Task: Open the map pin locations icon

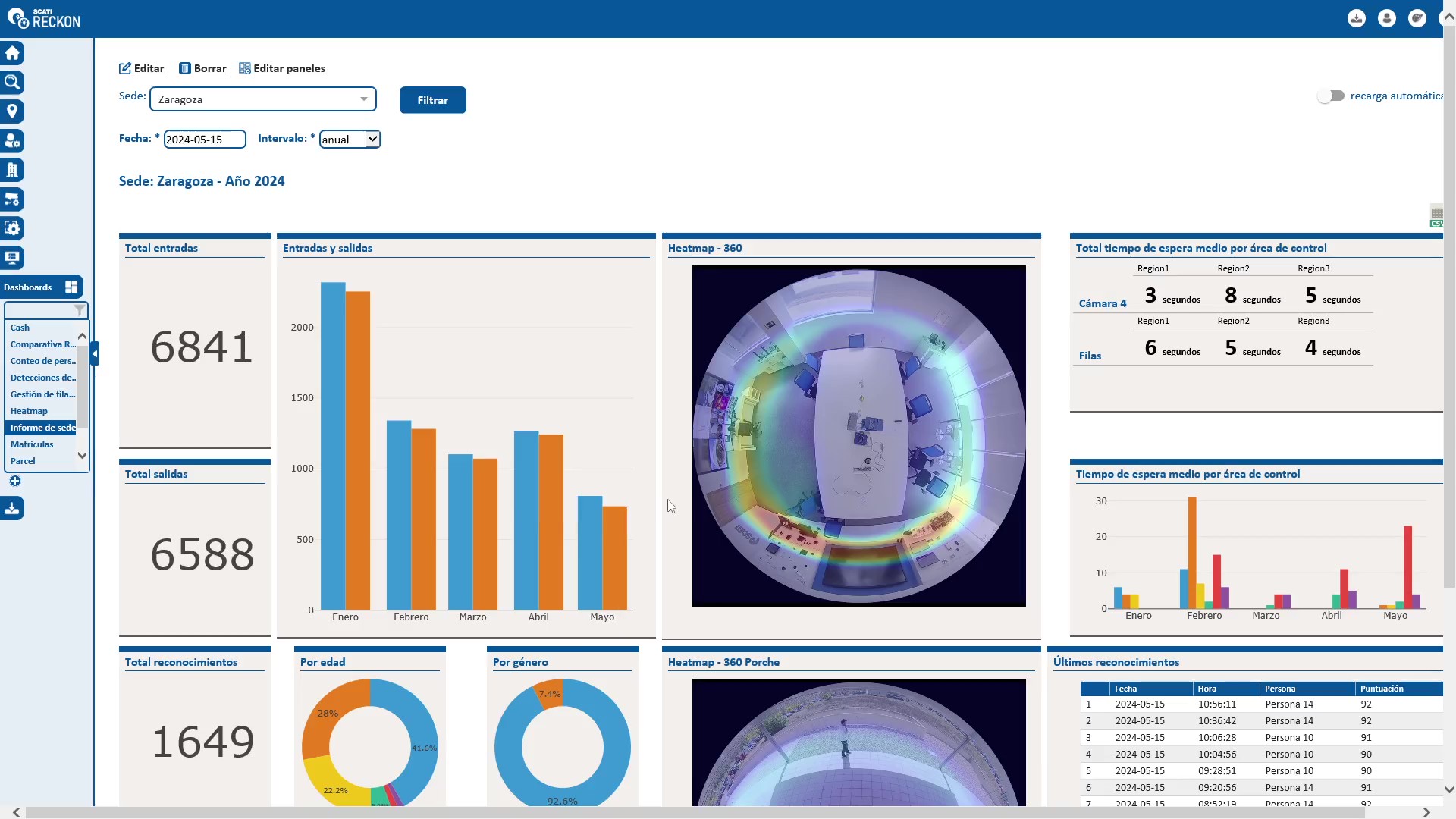Action: click(x=12, y=111)
